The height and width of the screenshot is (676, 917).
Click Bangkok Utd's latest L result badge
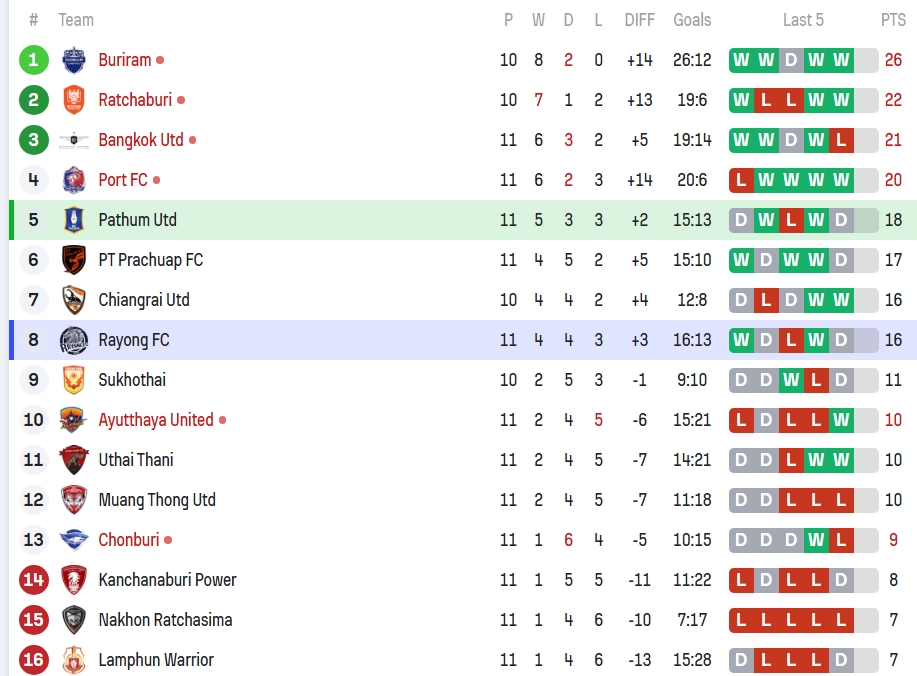pos(841,140)
